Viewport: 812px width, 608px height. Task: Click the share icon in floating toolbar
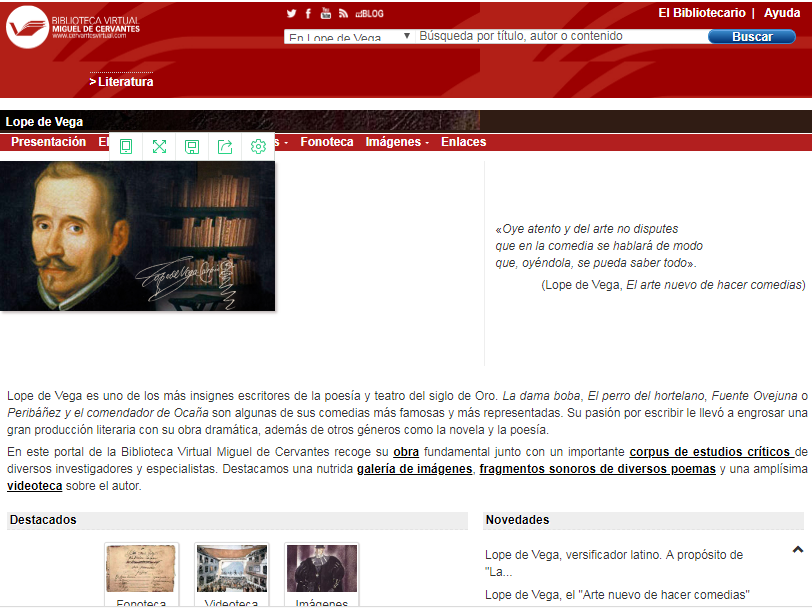[225, 147]
